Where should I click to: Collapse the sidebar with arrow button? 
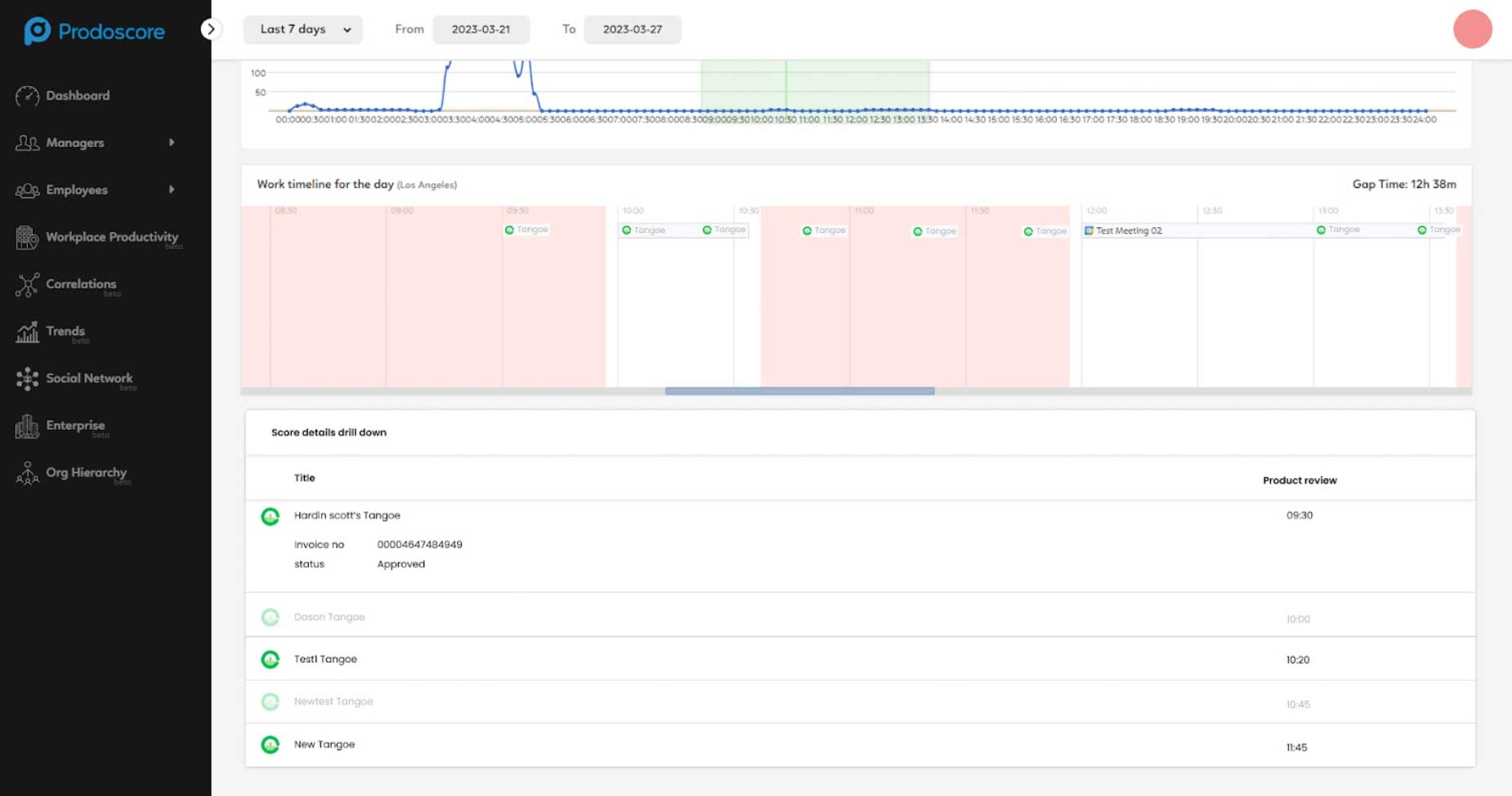(x=211, y=29)
